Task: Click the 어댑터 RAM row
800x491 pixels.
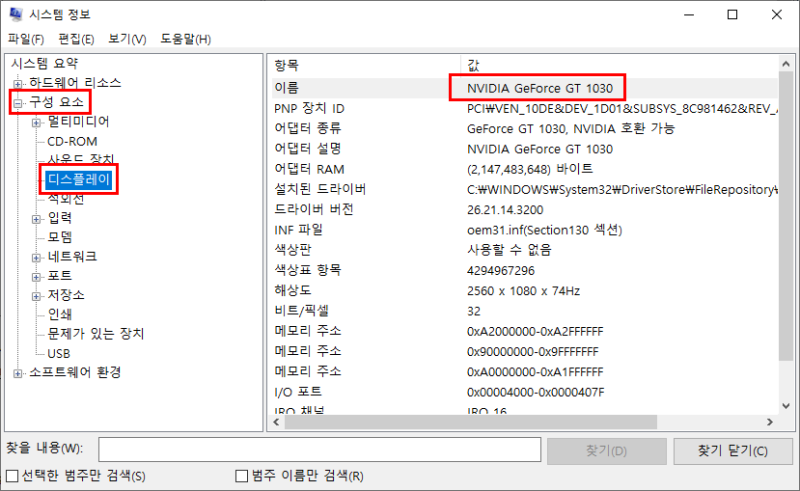Action: 523,169
